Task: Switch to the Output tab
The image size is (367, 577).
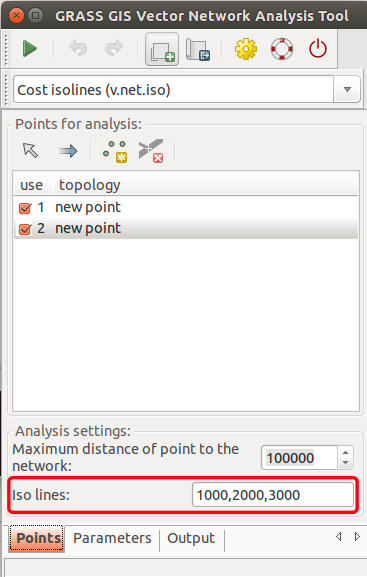Action: pyautogui.click(x=191, y=538)
